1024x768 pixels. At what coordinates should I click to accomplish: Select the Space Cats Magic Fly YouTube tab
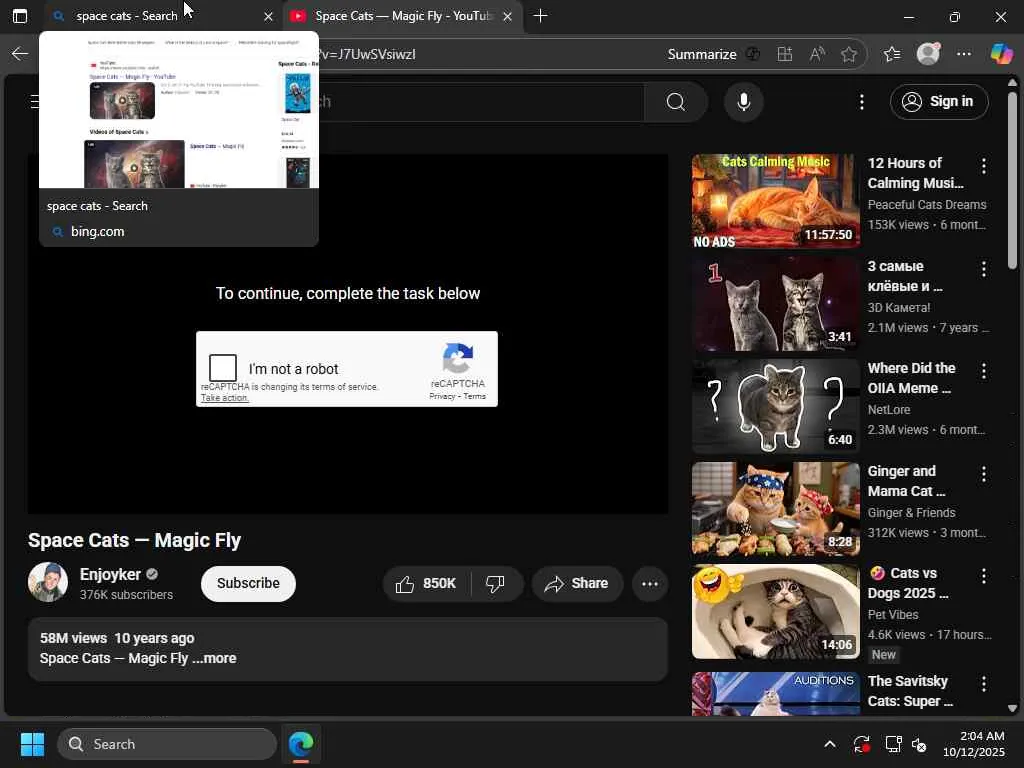coord(403,16)
